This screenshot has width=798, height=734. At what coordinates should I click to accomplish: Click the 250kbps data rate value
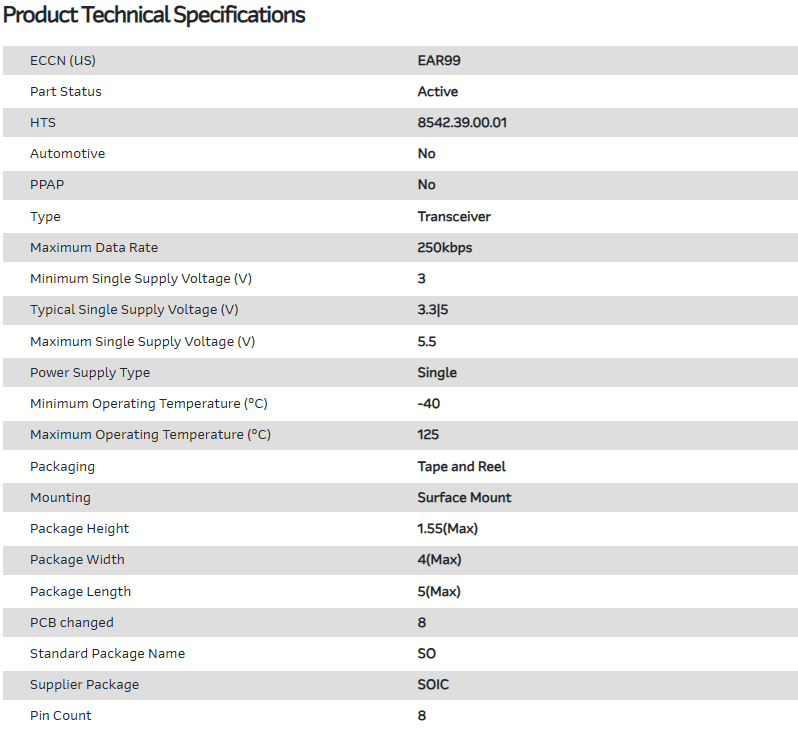(445, 247)
